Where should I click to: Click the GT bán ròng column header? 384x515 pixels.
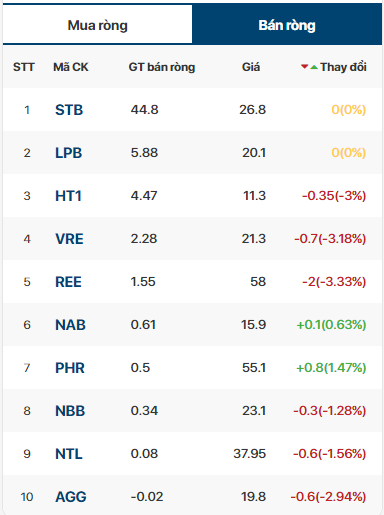tap(162, 67)
